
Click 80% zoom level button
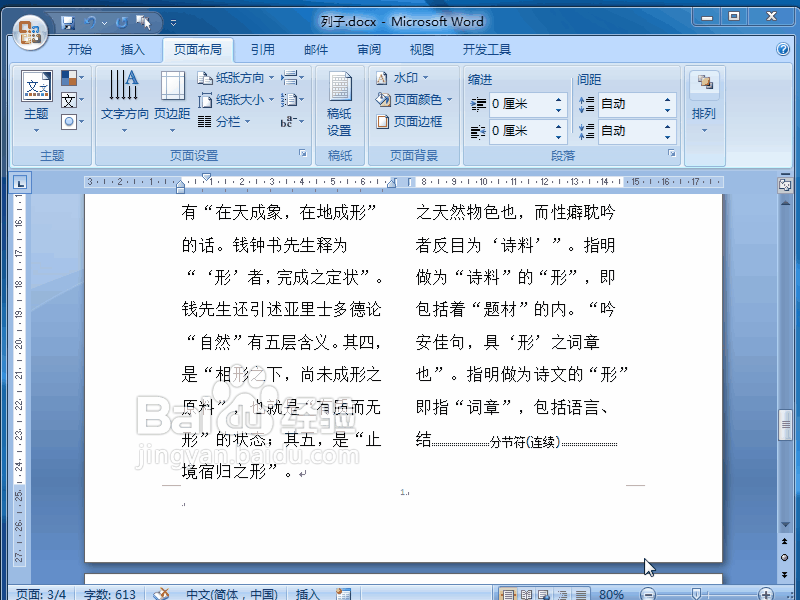[x=611, y=594]
